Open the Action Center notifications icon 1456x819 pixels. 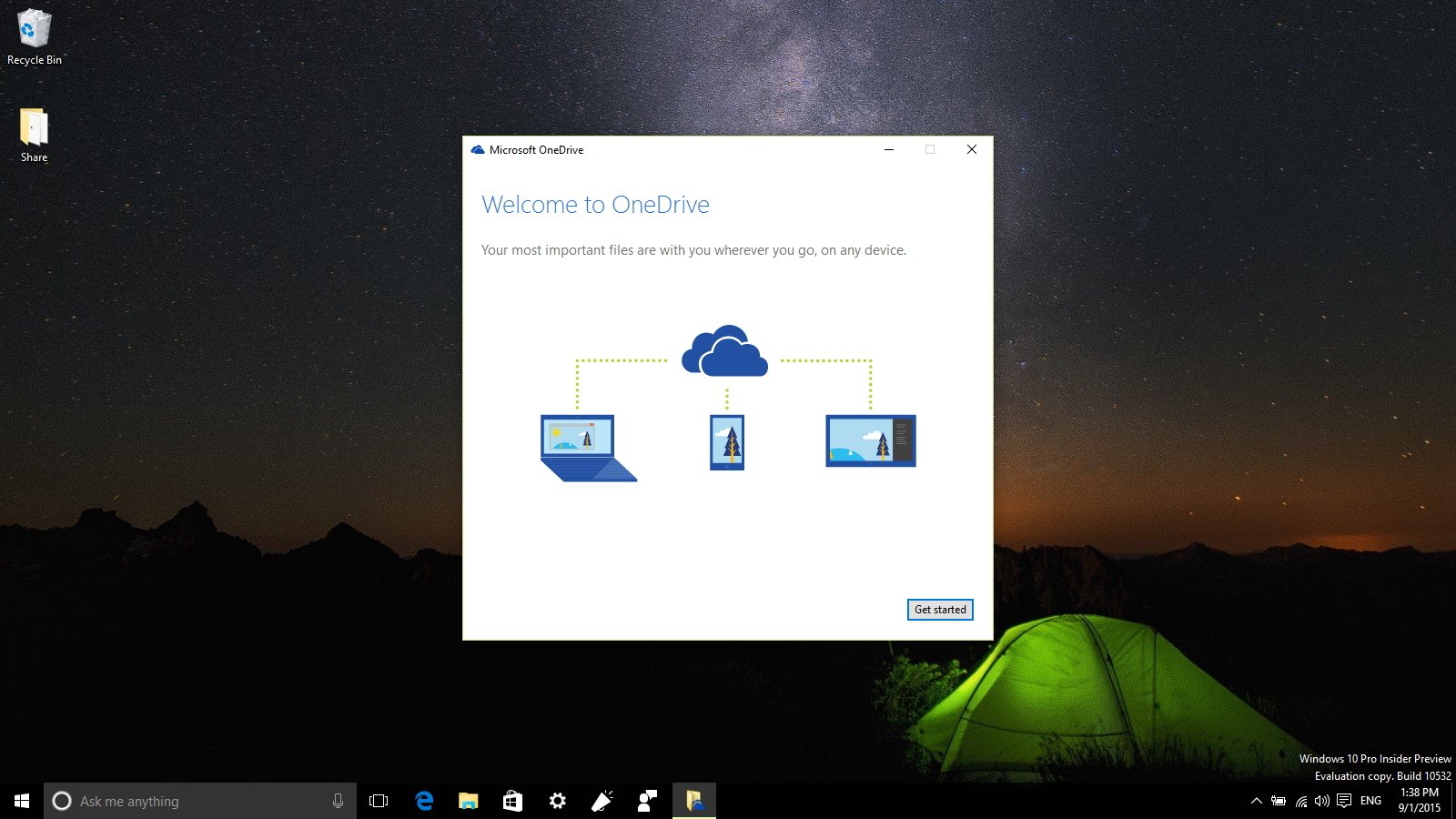click(1344, 801)
